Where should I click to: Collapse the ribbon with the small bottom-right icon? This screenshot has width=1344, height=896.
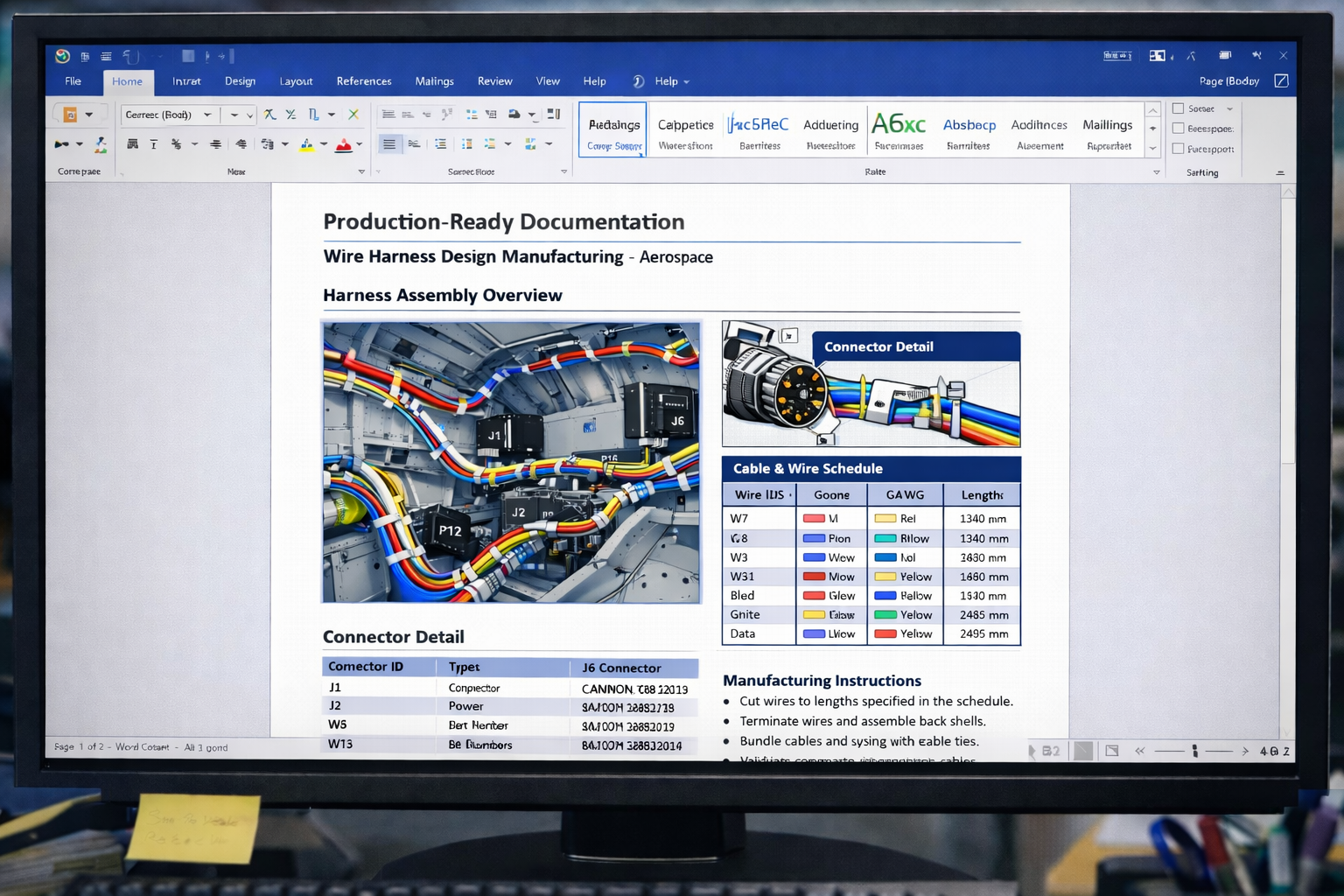pyautogui.click(x=1280, y=173)
